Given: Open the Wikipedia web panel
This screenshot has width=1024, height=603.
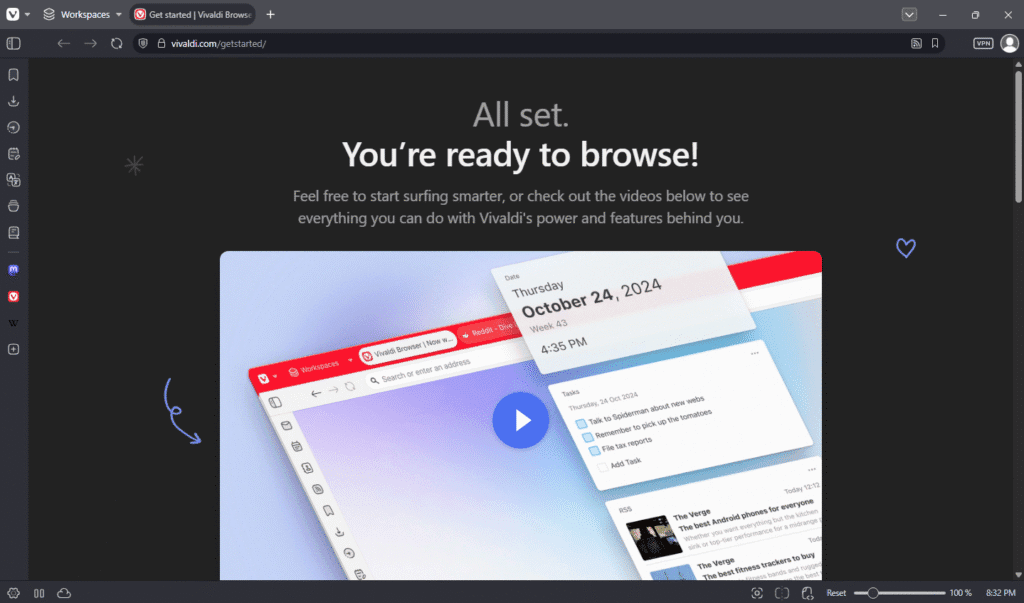Looking at the screenshot, I should (13, 322).
